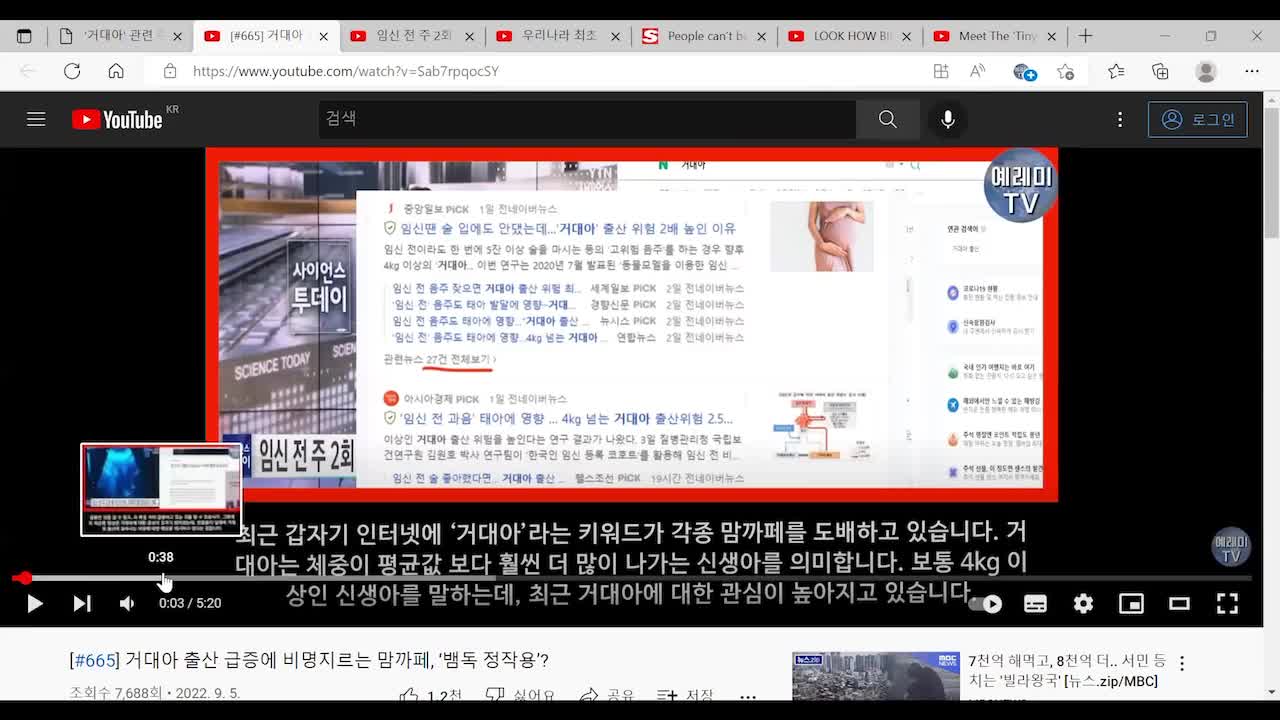Share the video (공유)

(607, 696)
